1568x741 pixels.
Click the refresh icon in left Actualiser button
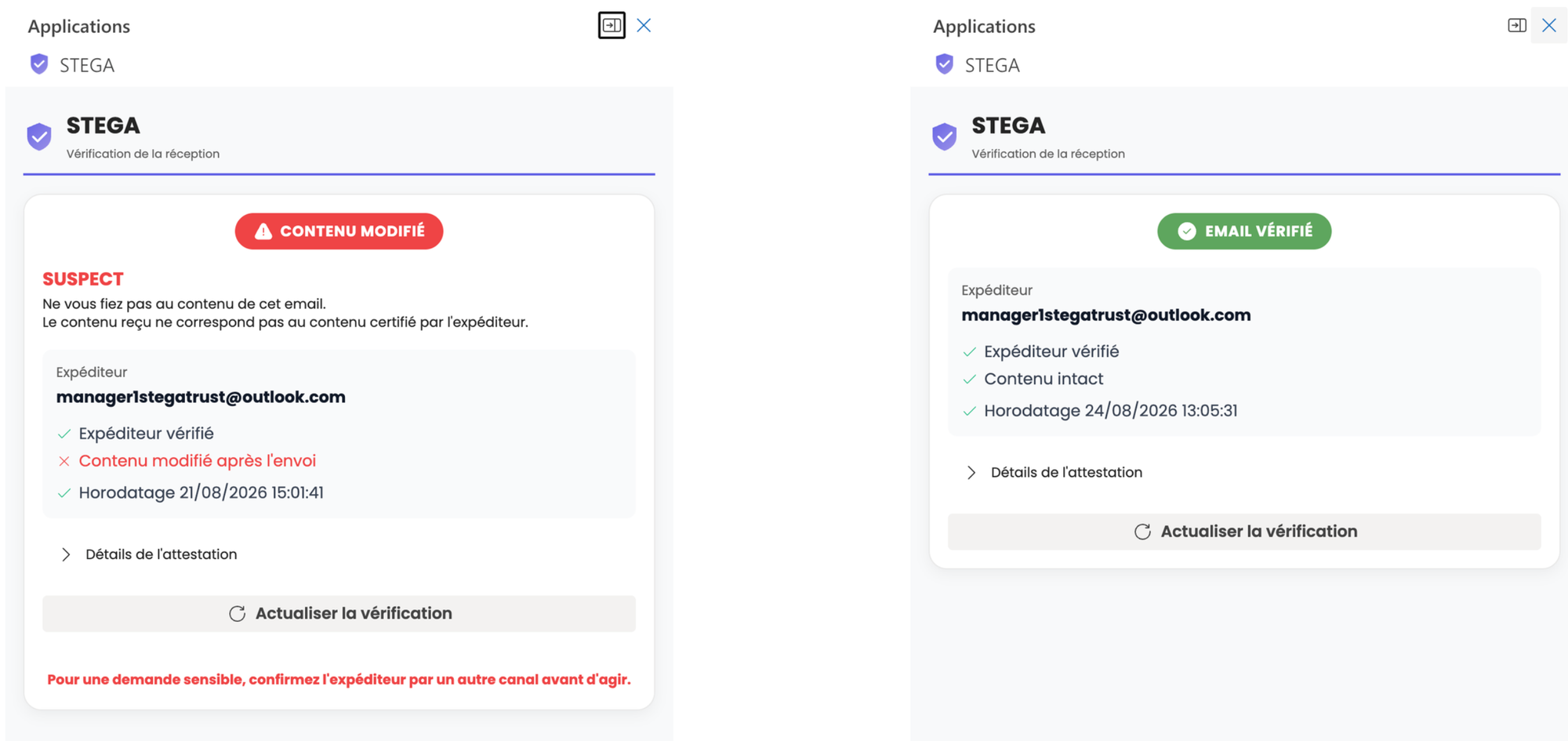tap(238, 613)
